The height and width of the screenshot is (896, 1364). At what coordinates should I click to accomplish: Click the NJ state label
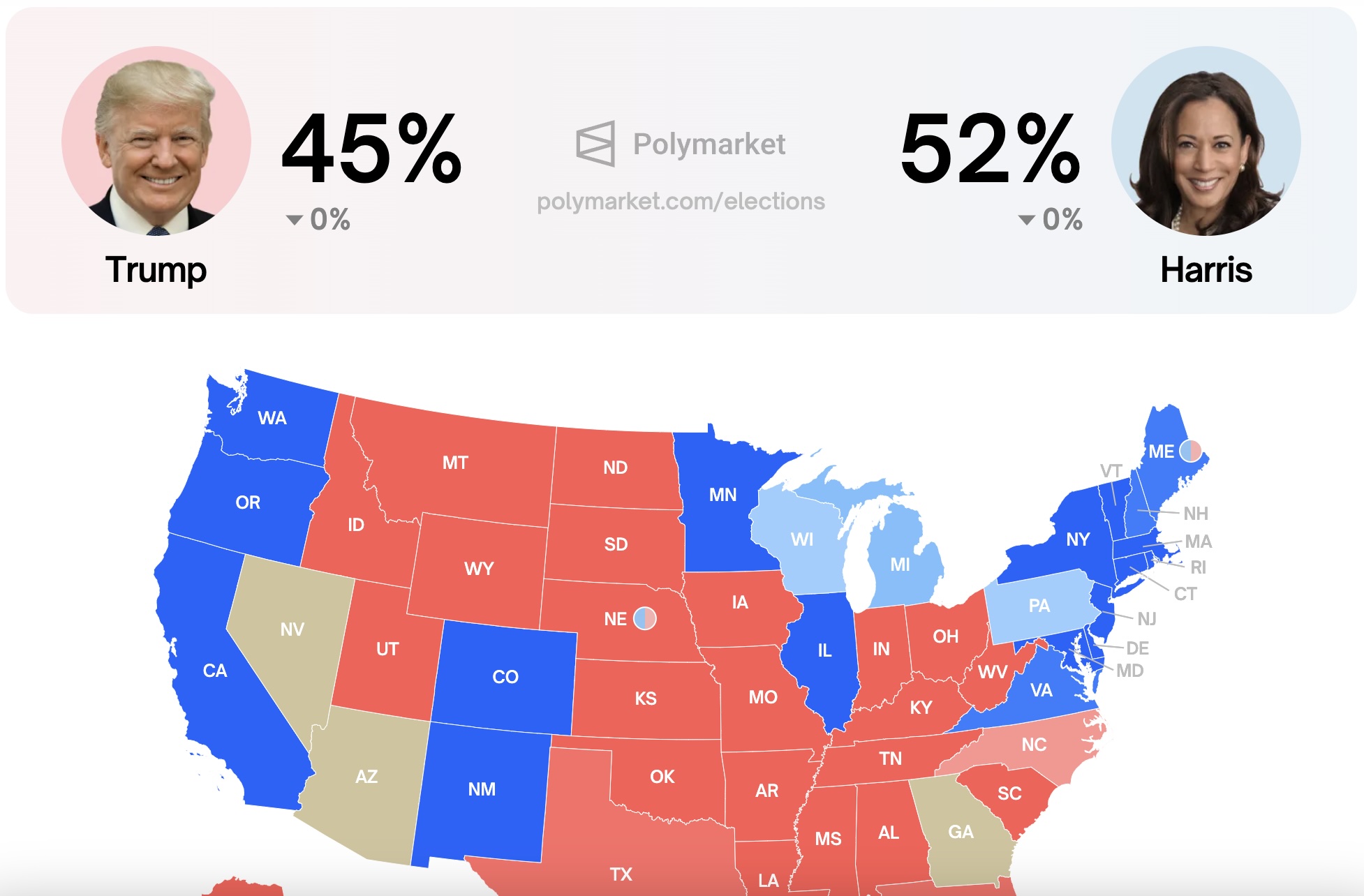[1147, 619]
